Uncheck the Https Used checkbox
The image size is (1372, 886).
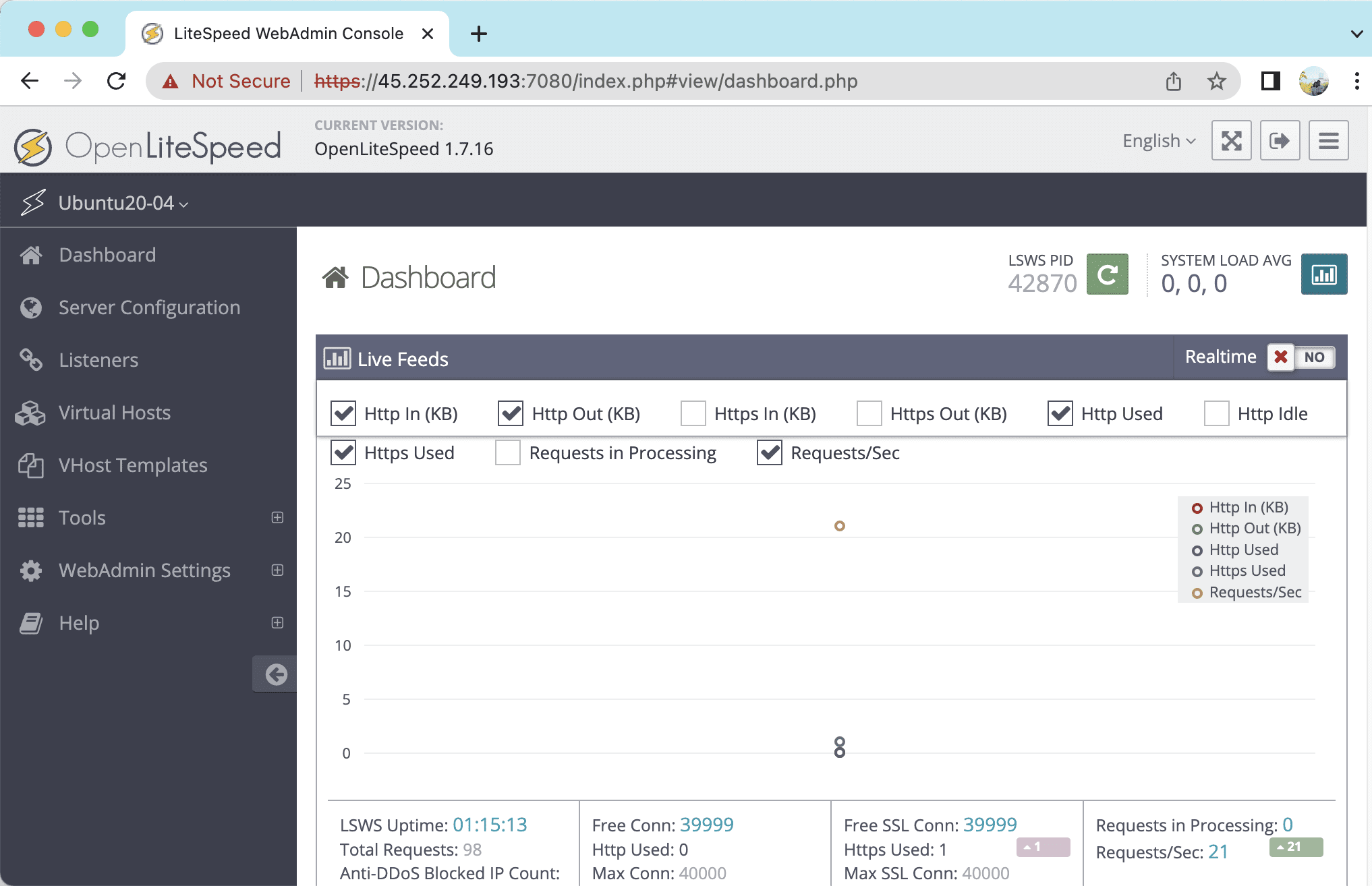(343, 452)
